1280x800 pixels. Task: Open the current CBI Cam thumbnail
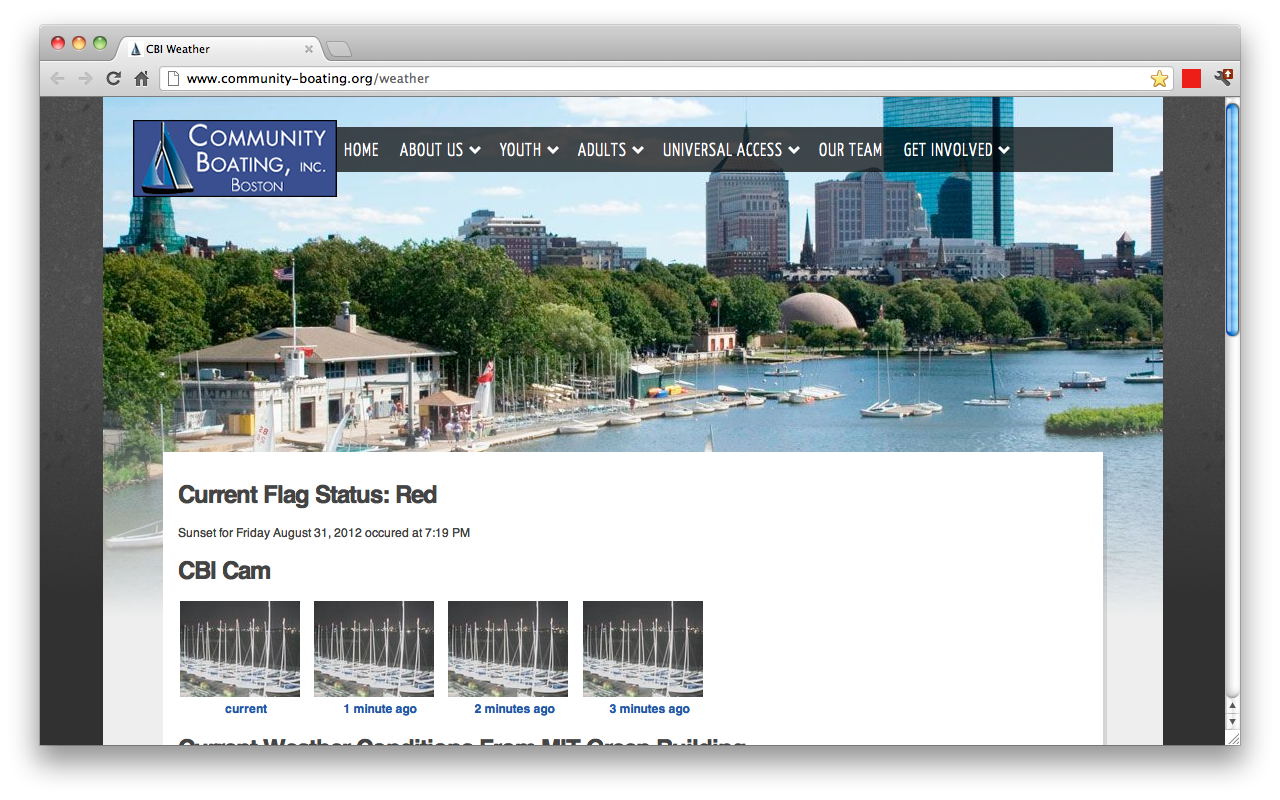click(x=240, y=649)
